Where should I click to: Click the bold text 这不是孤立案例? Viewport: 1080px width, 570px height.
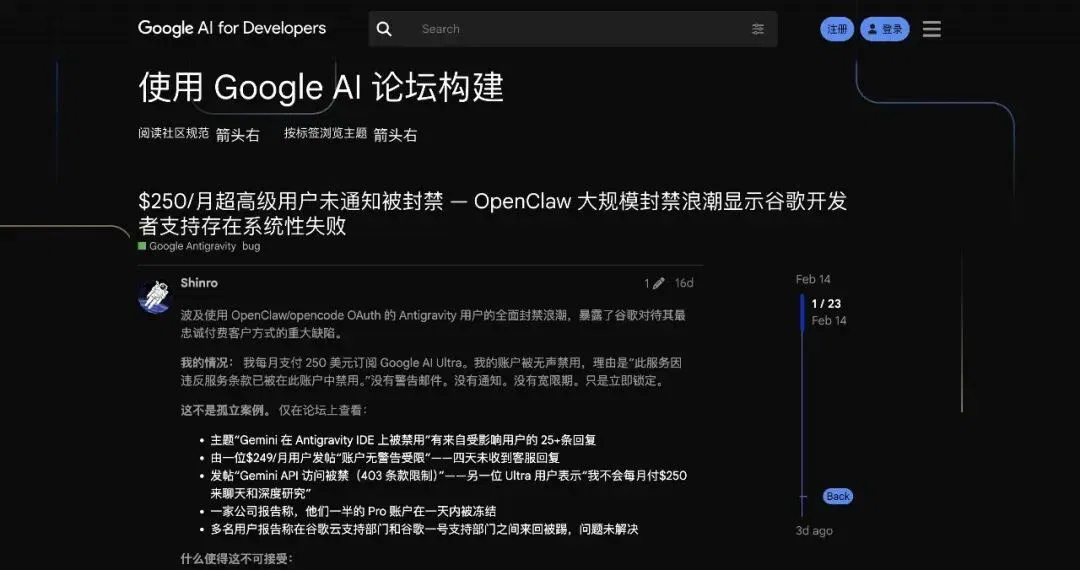tap(227, 411)
